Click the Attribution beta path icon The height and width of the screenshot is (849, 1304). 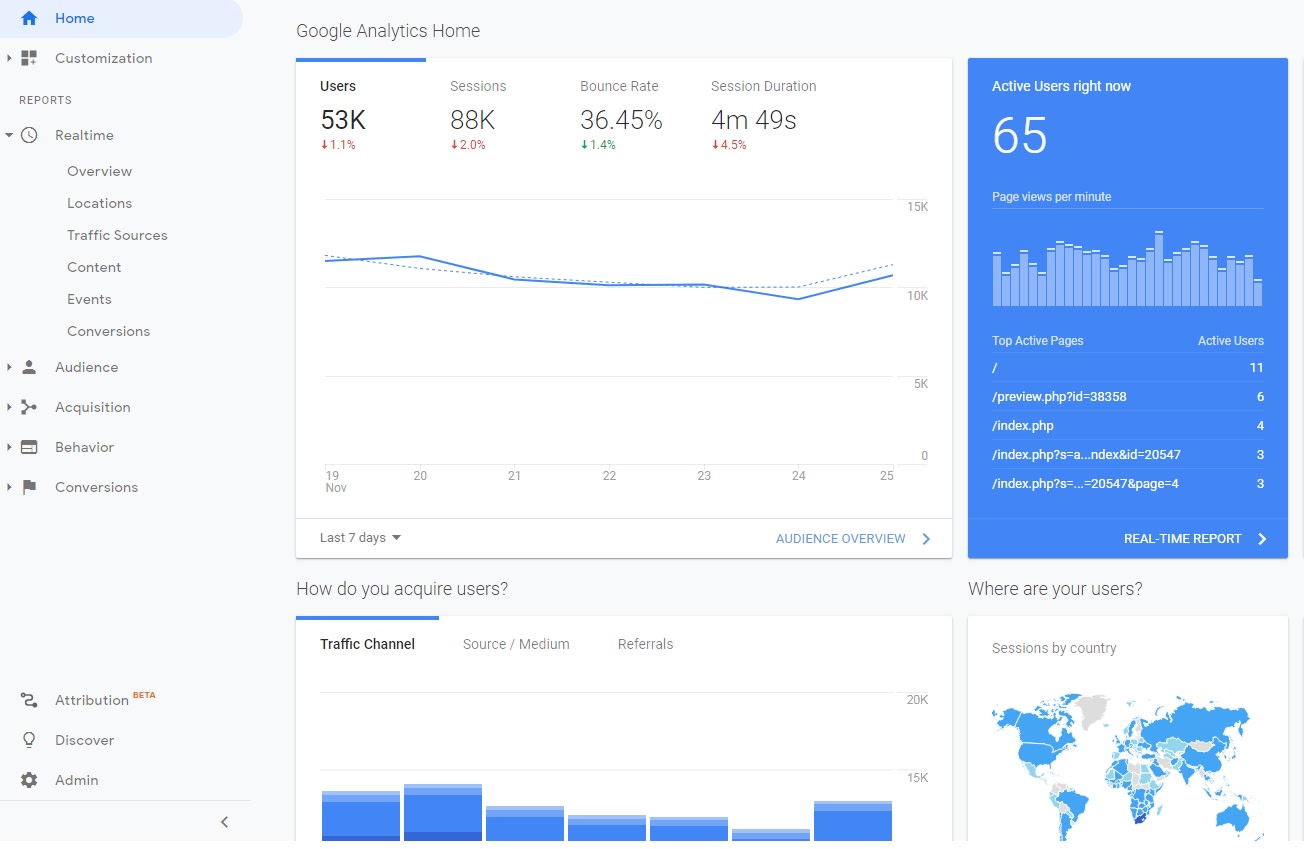(x=29, y=700)
